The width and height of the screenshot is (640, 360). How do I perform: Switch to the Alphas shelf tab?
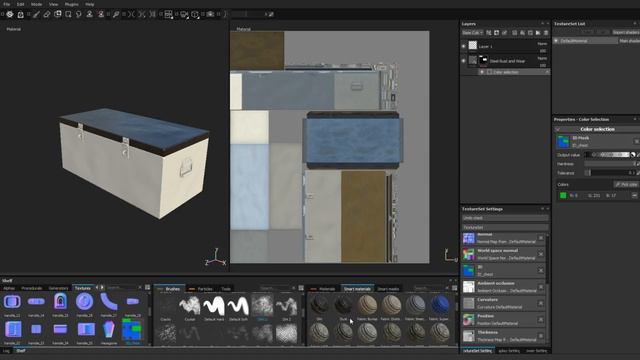click(9, 288)
